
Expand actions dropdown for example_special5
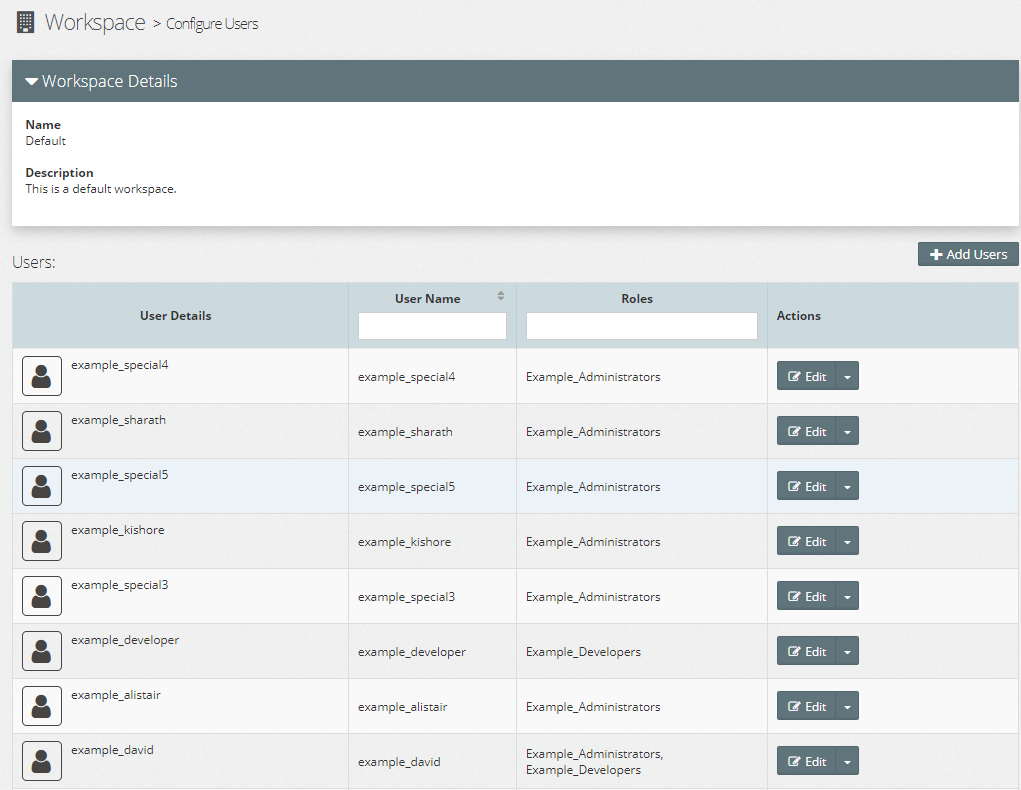pyautogui.click(x=847, y=486)
